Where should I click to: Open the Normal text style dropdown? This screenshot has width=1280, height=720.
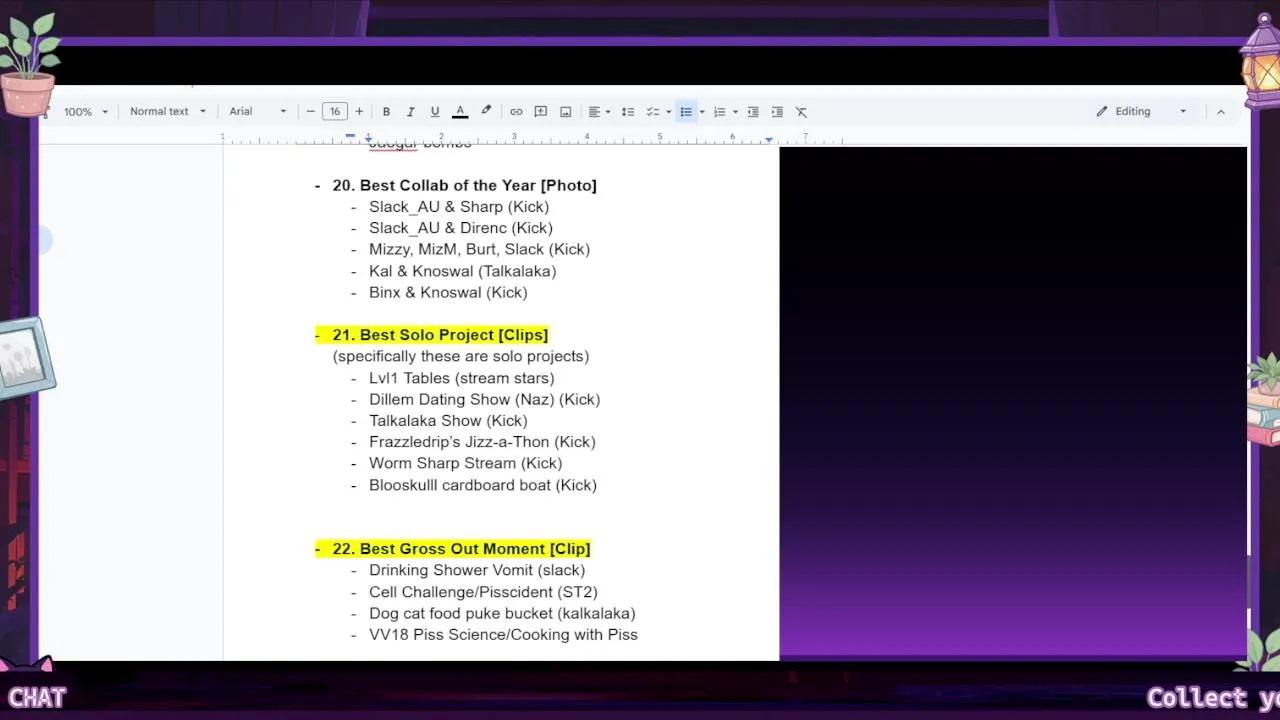168,112
